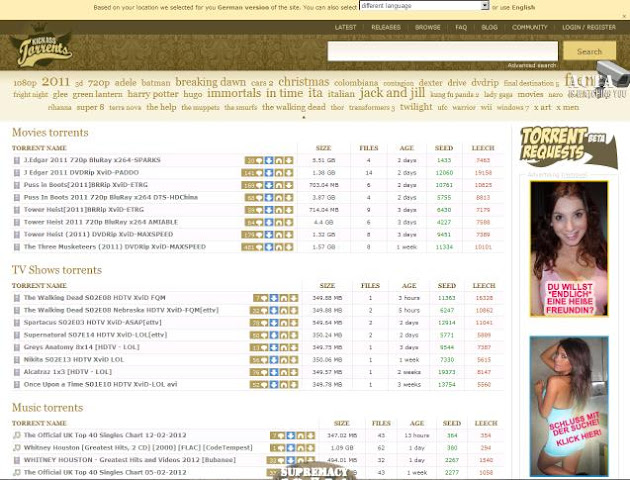Open 'TV Shows torrents' section heading
This screenshot has height=480, width=630.
(x=57, y=270)
